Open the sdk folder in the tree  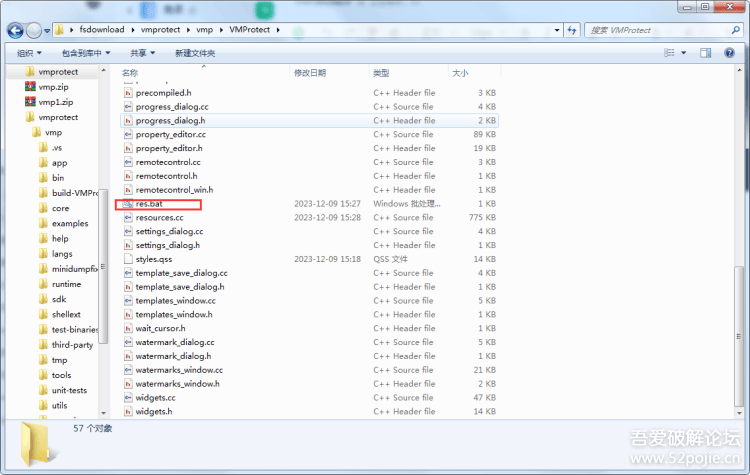53,299
